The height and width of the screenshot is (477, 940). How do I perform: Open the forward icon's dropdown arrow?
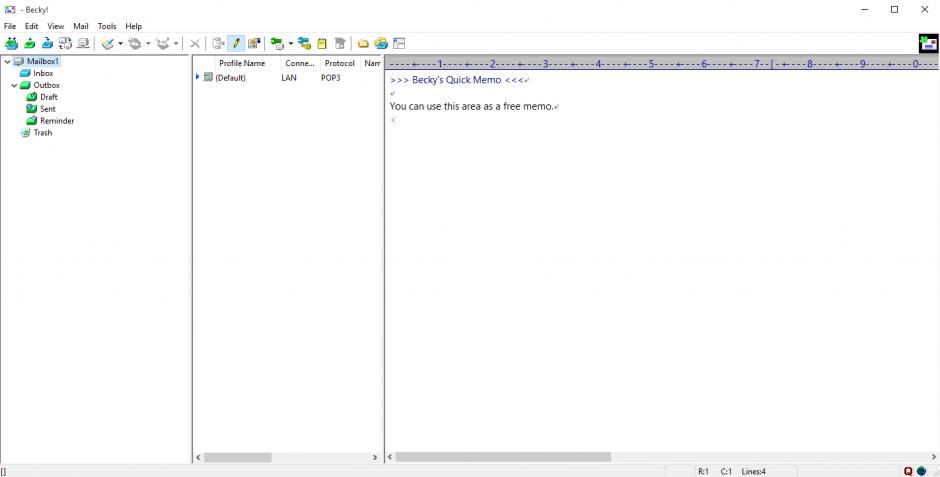(x=176, y=43)
